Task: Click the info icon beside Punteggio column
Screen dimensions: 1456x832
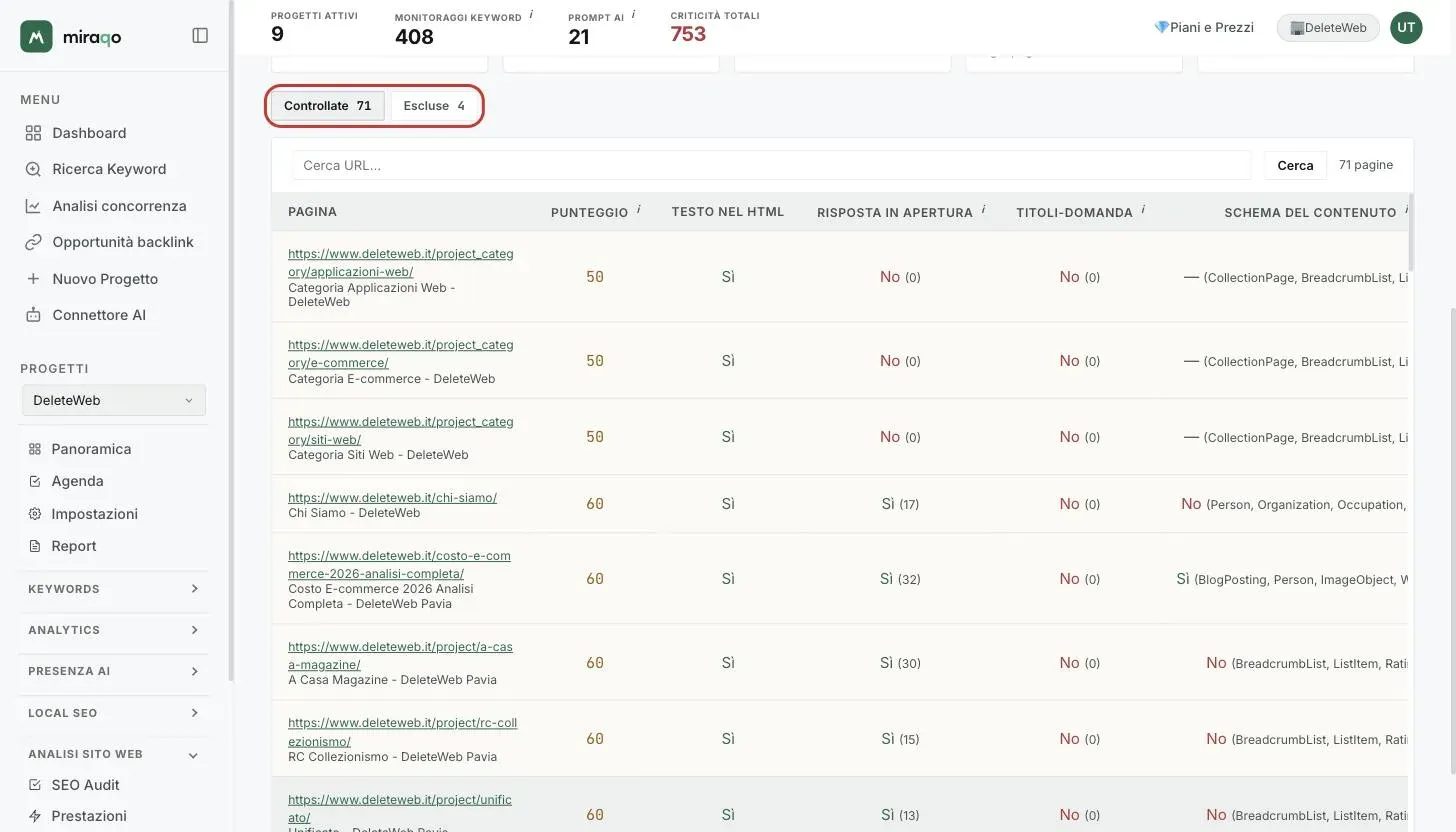Action: pos(638,210)
